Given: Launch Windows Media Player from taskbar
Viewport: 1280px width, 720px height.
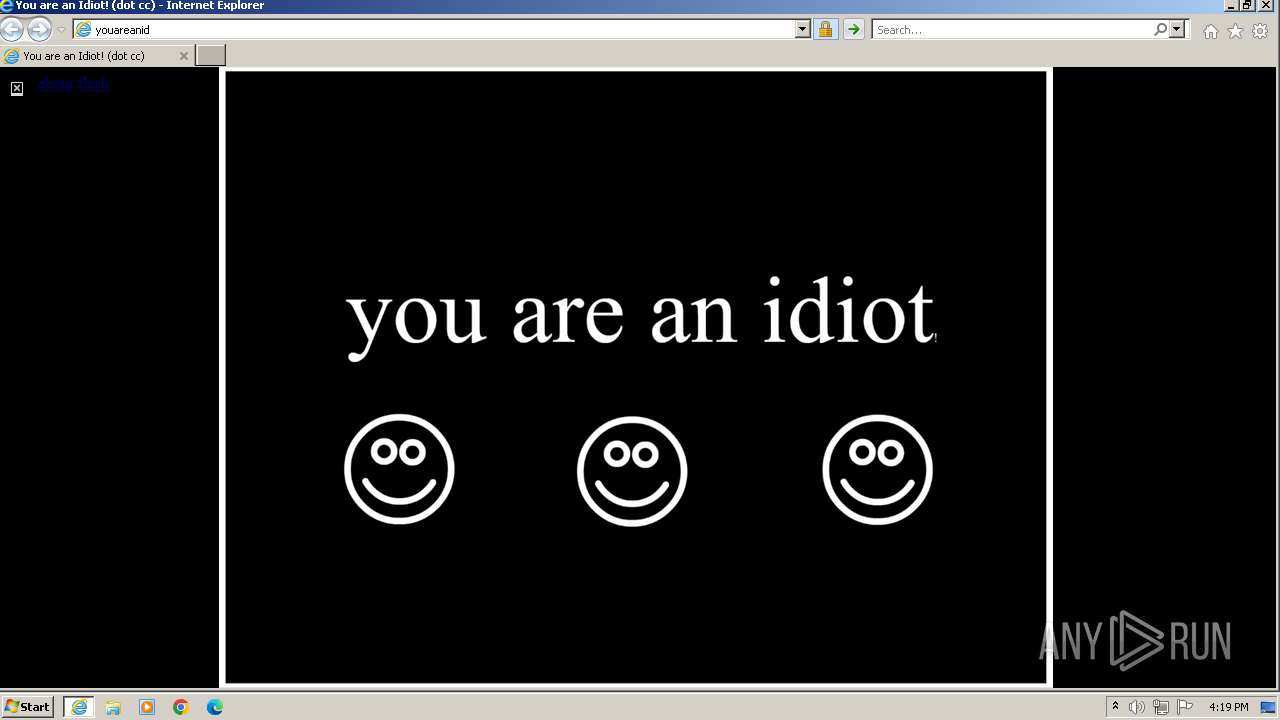Looking at the screenshot, I should (147, 707).
